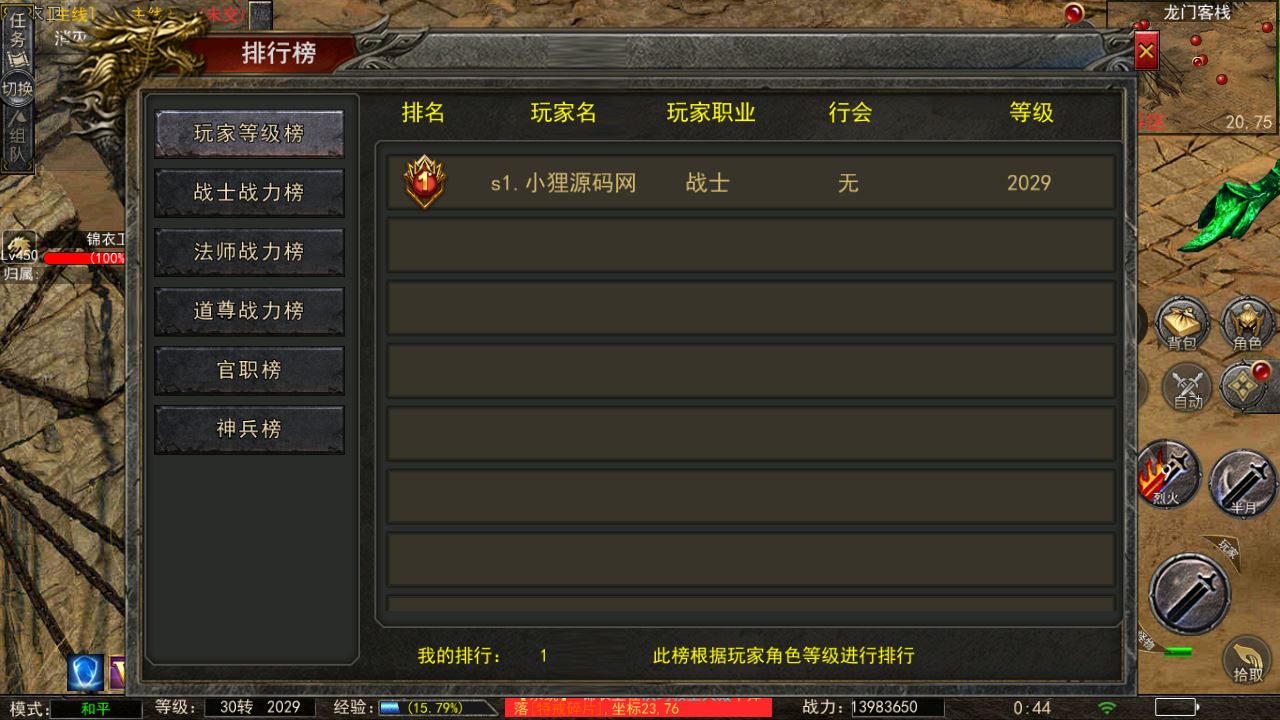Open the 任务 quest side tab
The width and height of the screenshot is (1280, 720).
pos(17,38)
